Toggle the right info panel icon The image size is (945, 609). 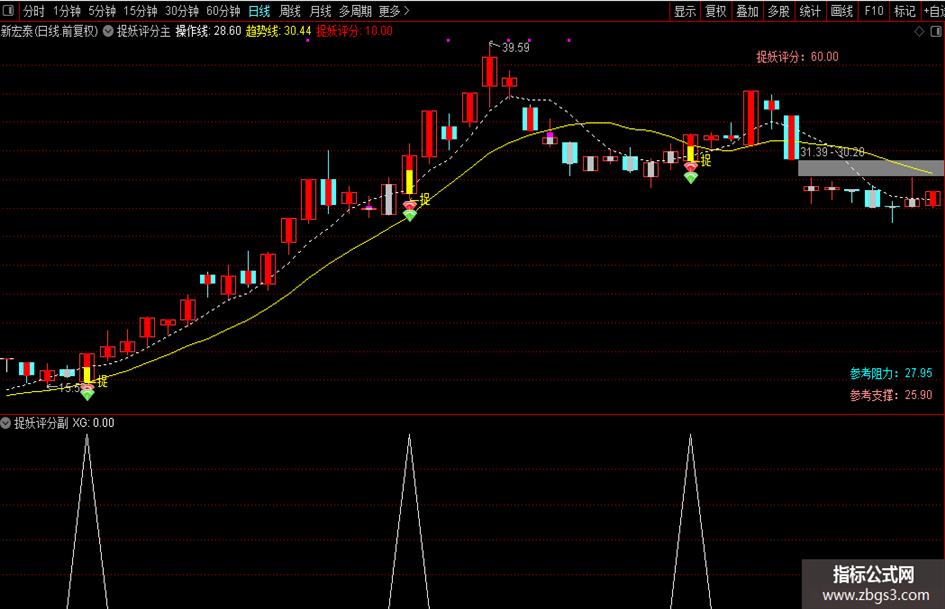pos(937,31)
